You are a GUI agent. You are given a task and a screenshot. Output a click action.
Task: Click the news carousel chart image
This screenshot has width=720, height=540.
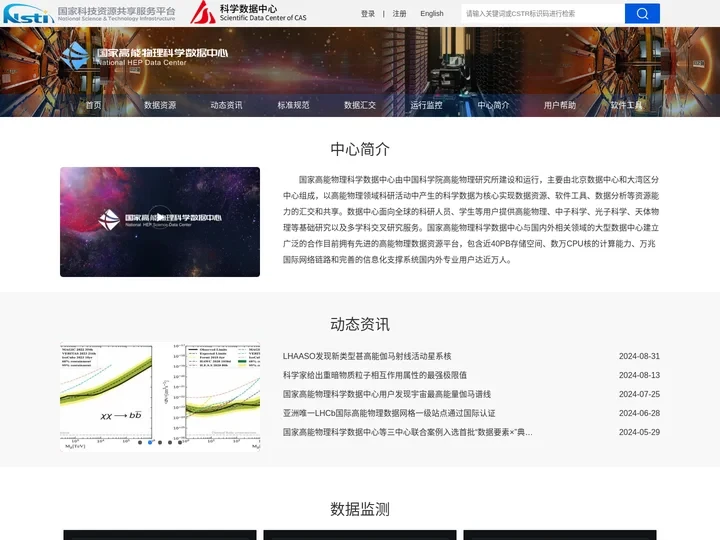pyautogui.click(x=160, y=397)
